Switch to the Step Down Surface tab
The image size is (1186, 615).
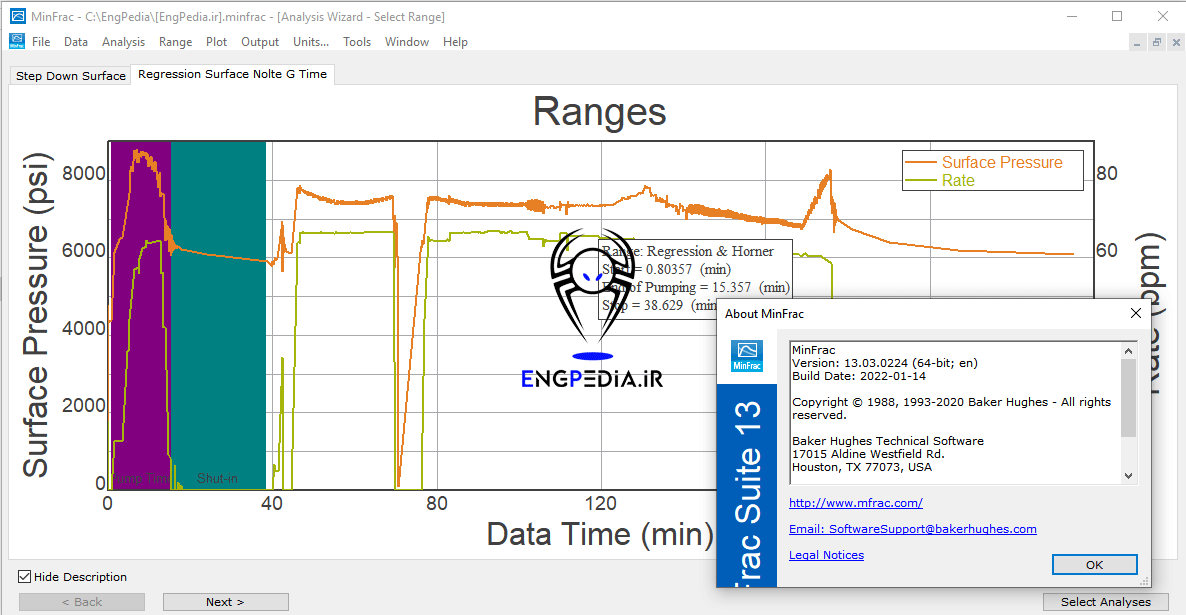tap(70, 76)
